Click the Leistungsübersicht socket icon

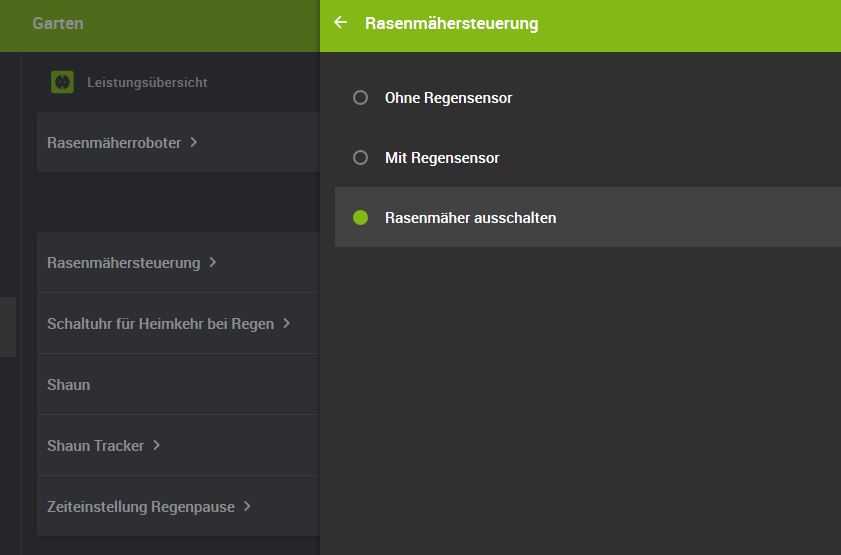click(x=63, y=82)
